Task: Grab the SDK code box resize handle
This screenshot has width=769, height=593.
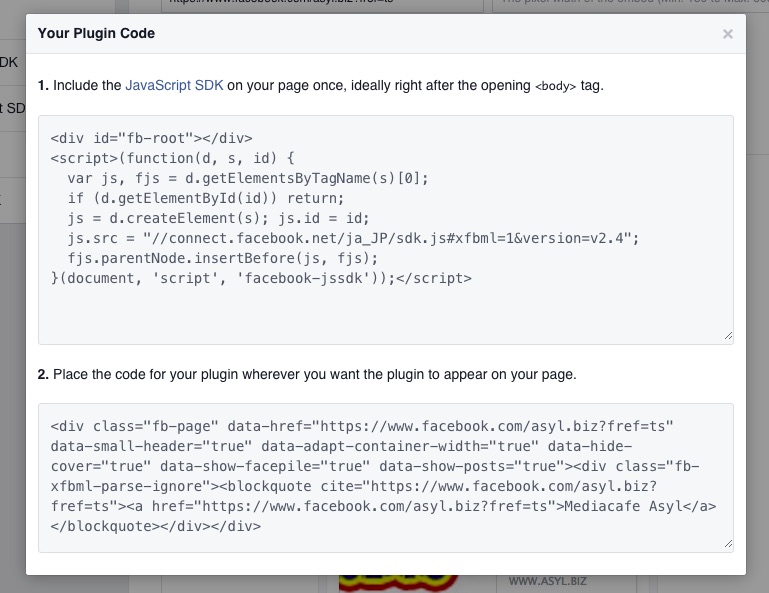Action: click(727, 337)
